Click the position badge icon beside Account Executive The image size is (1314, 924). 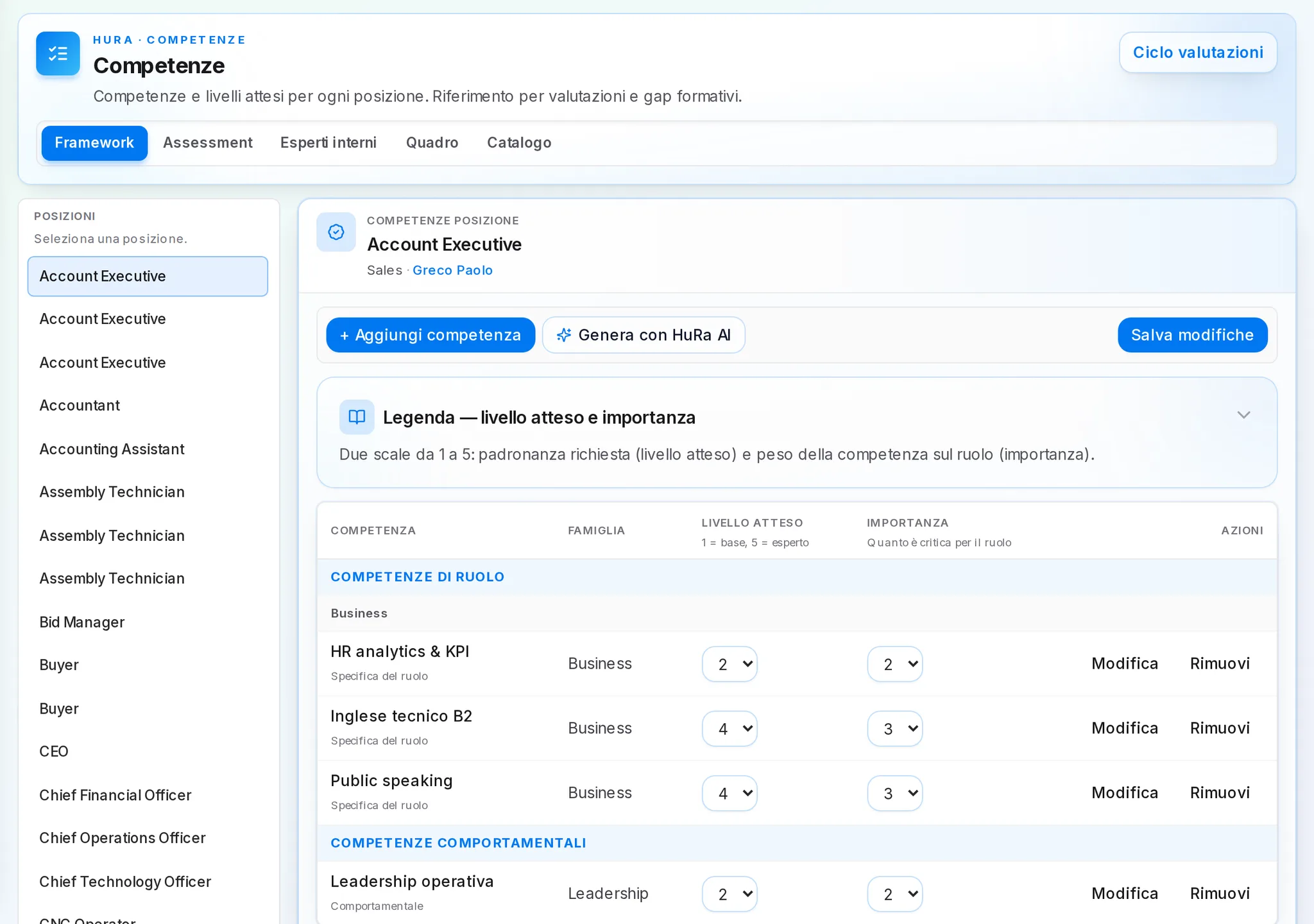click(336, 232)
